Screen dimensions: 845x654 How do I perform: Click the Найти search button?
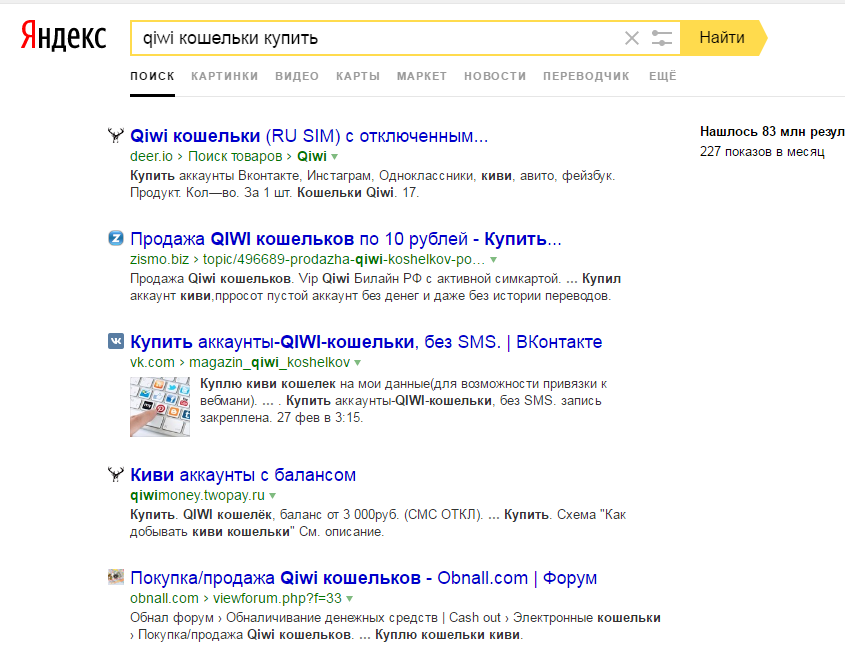click(x=722, y=38)
